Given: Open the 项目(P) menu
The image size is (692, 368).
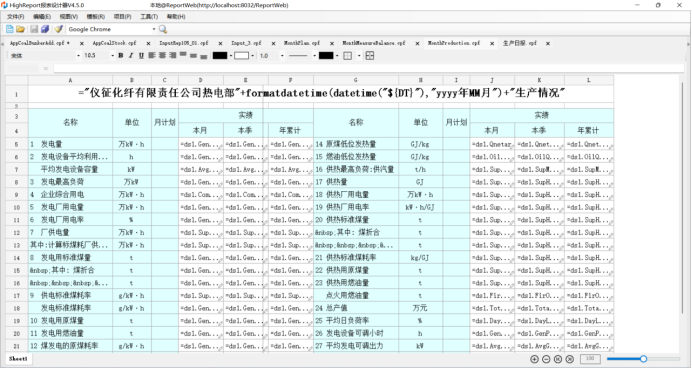Looking at the screenshot, I should point(122,17).
